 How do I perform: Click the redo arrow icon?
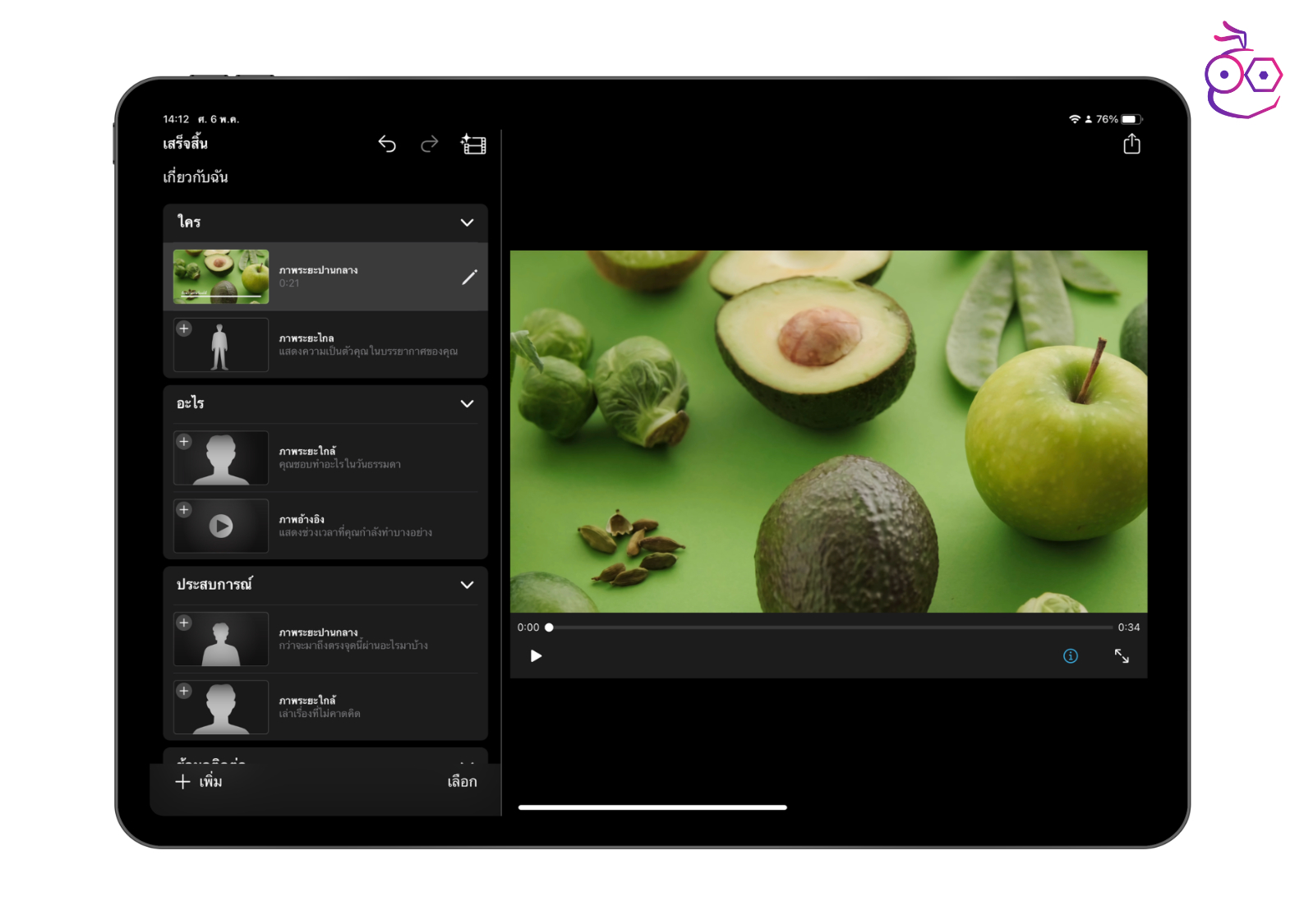(x=430, y=145)
